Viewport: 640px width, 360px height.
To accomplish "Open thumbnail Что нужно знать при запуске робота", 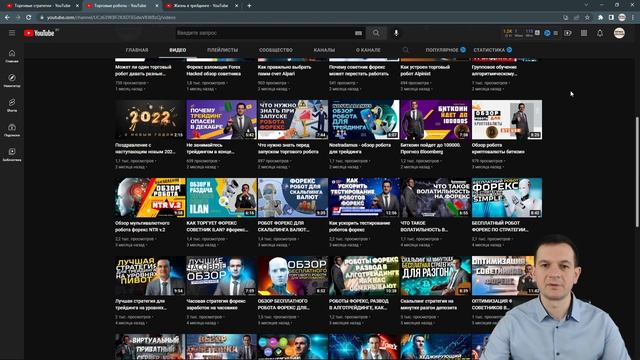I will point(293,120).
